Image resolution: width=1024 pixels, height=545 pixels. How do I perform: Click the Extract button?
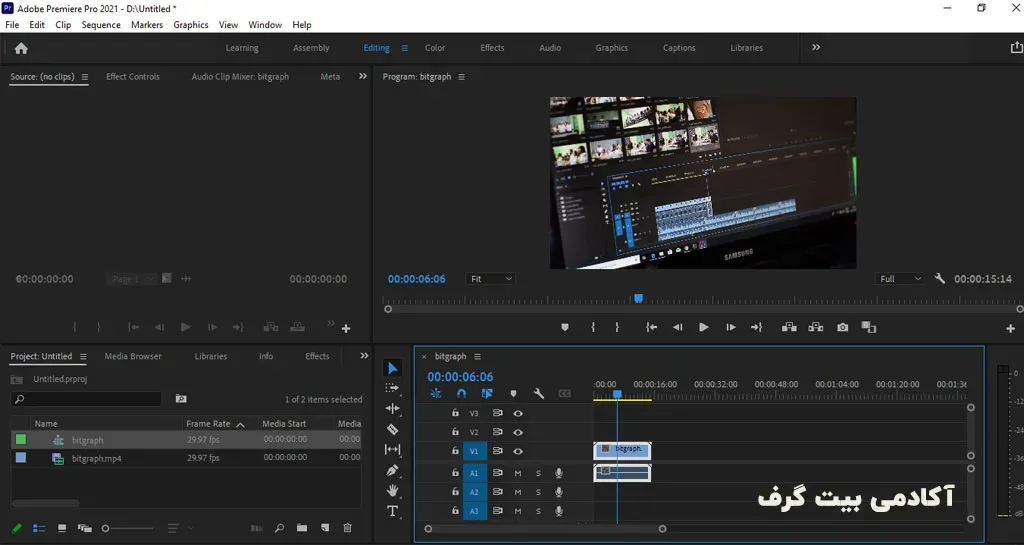816,327
